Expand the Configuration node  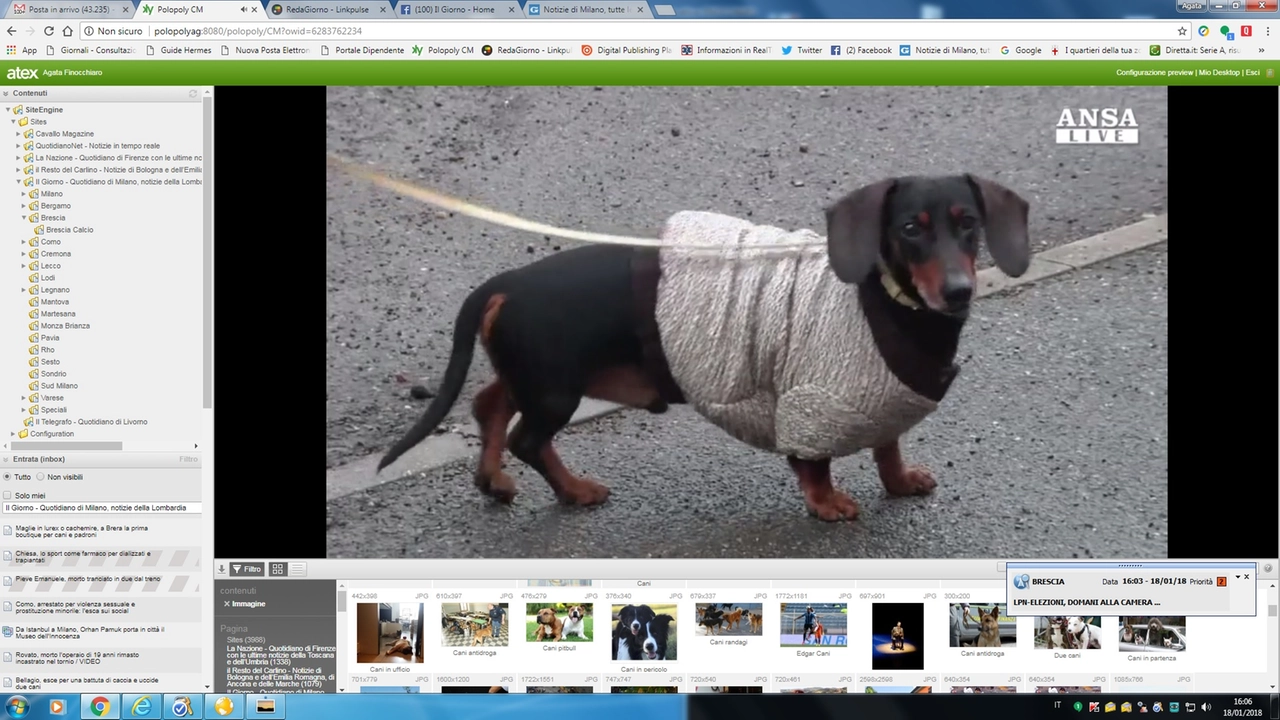pyautogui.click(x=12, y=433)
